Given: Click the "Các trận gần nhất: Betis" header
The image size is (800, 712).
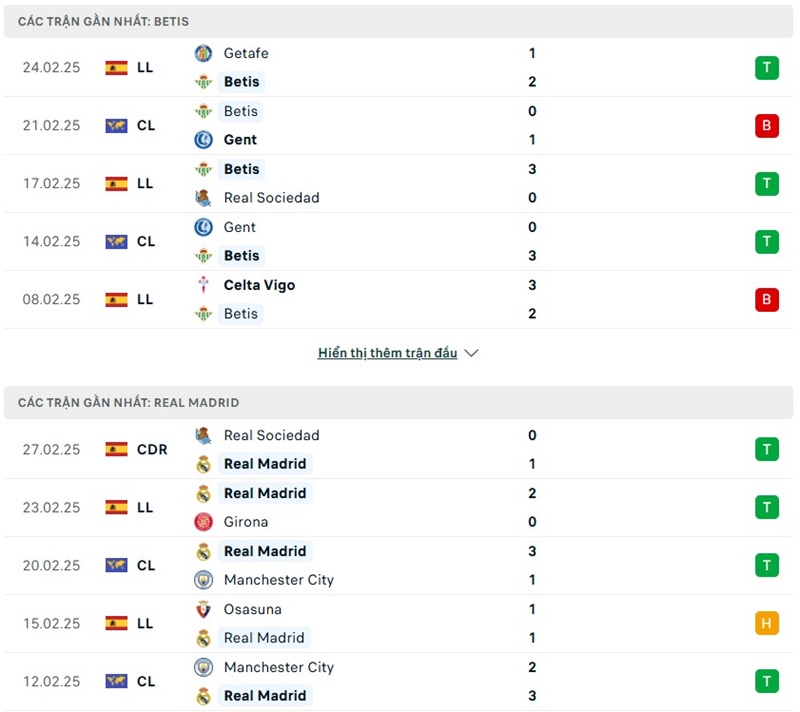Looking at the screenshot, I should (103, 21).
